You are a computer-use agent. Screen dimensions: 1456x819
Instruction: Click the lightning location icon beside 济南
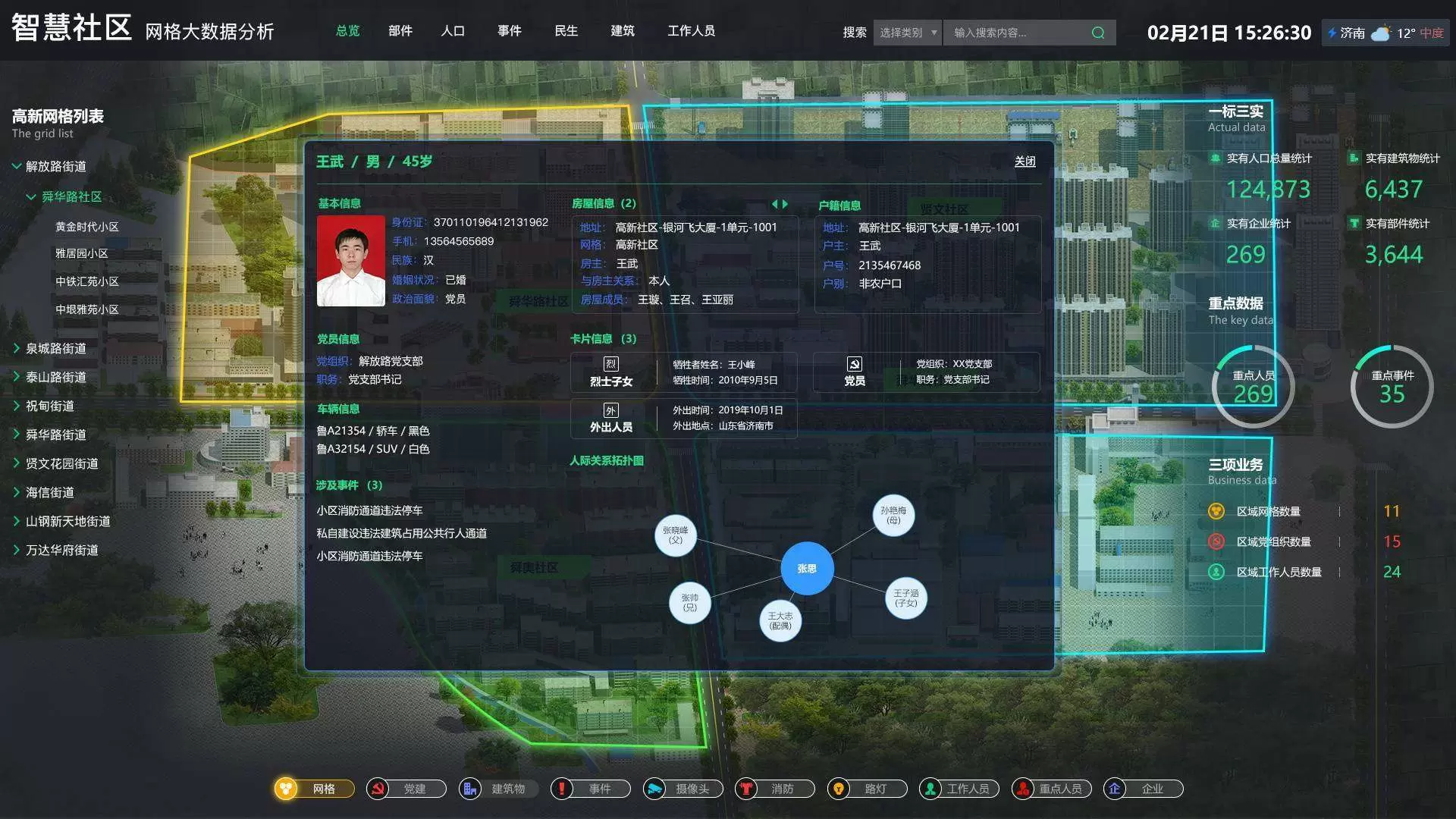pyautogui.click(x=1332, y=33)
